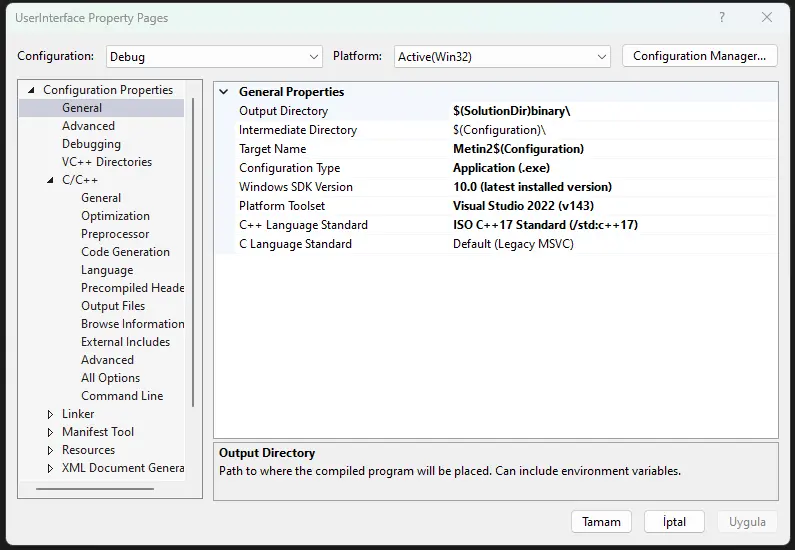Image resolution: width=795 pixels, height=550 pixels.
Task: Open the Code Generation page under C/C++
Action: (x=125, y=252)
